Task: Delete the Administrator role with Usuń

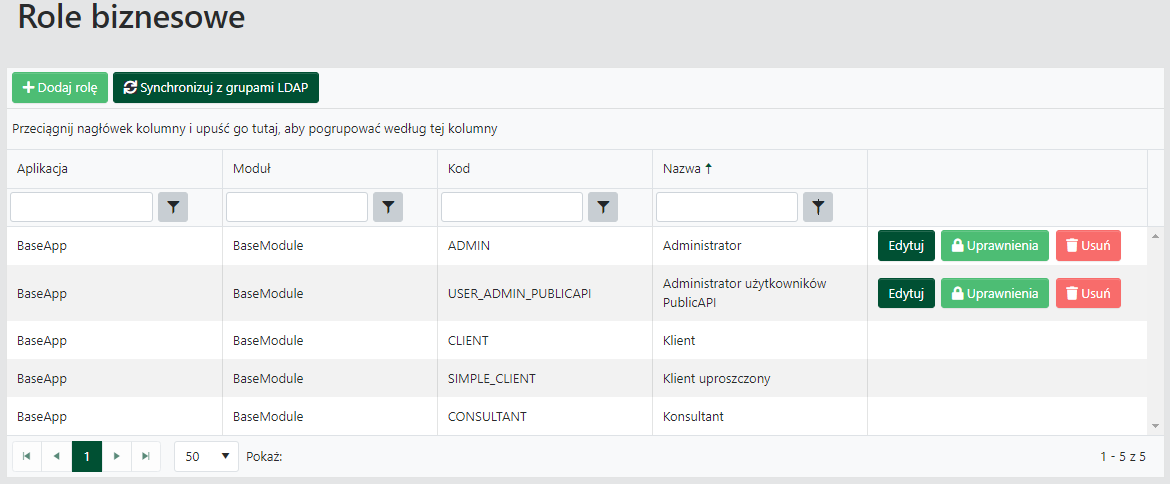Action: [x=1088, y=245]
